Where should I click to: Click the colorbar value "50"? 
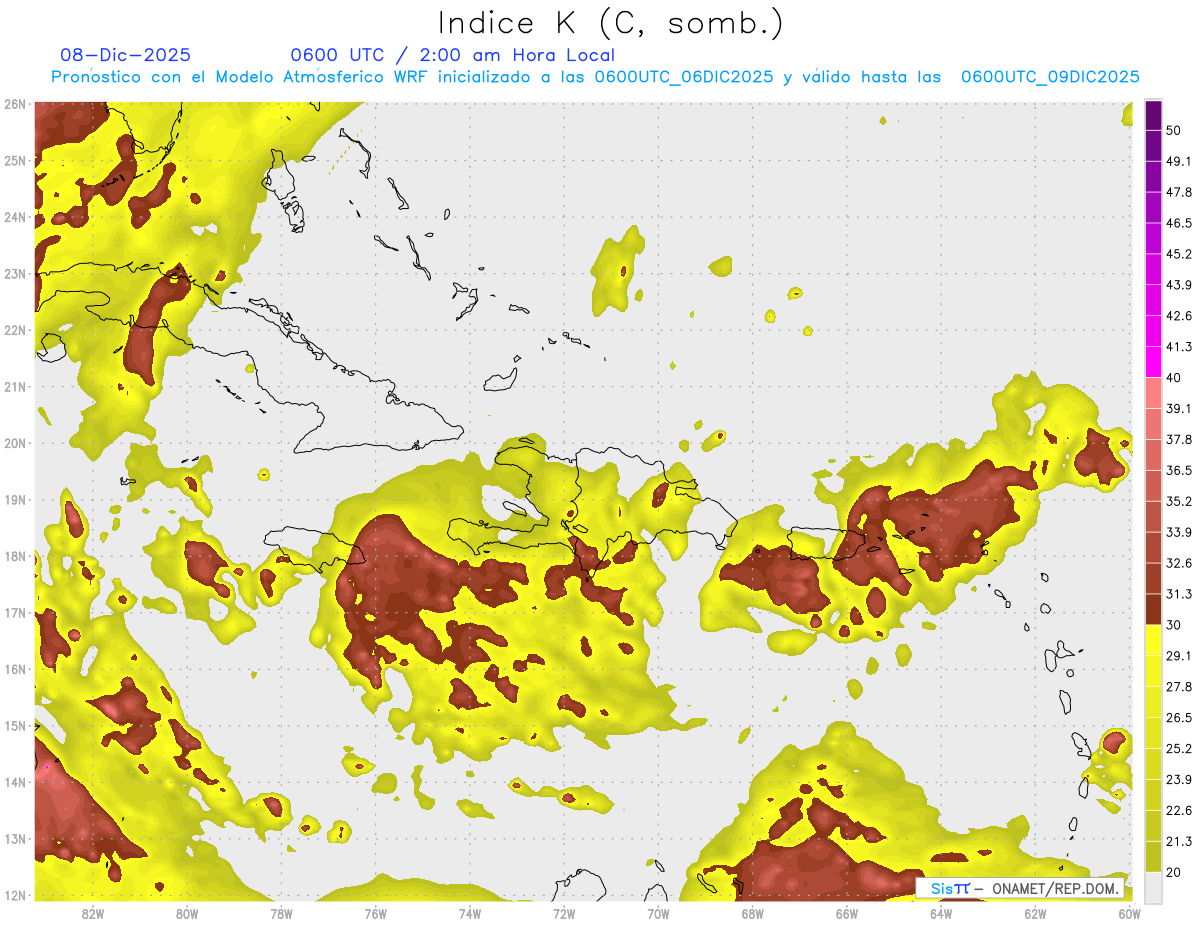[x=1174, y=130]
